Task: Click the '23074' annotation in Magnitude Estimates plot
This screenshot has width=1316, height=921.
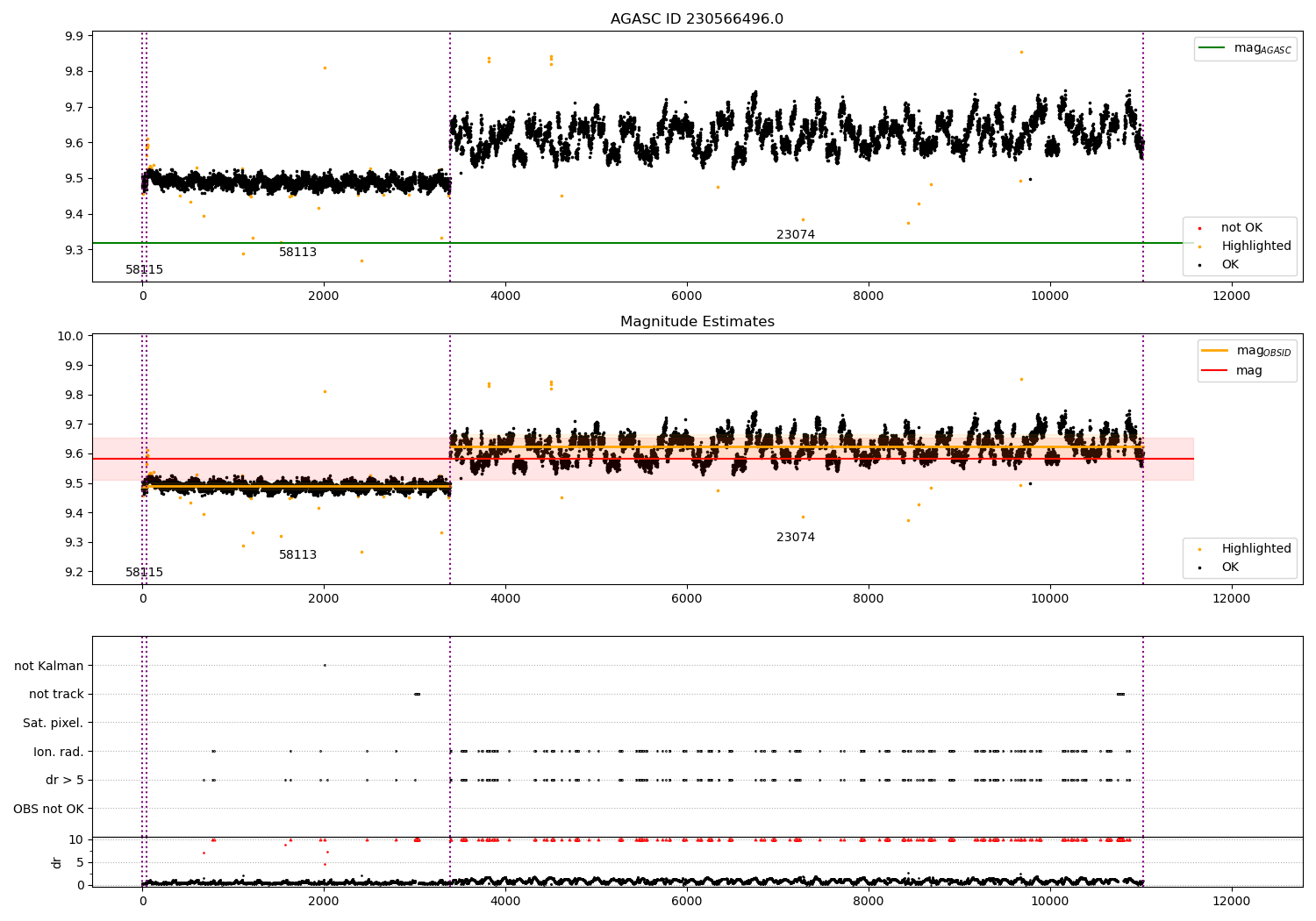Action: 796,538
